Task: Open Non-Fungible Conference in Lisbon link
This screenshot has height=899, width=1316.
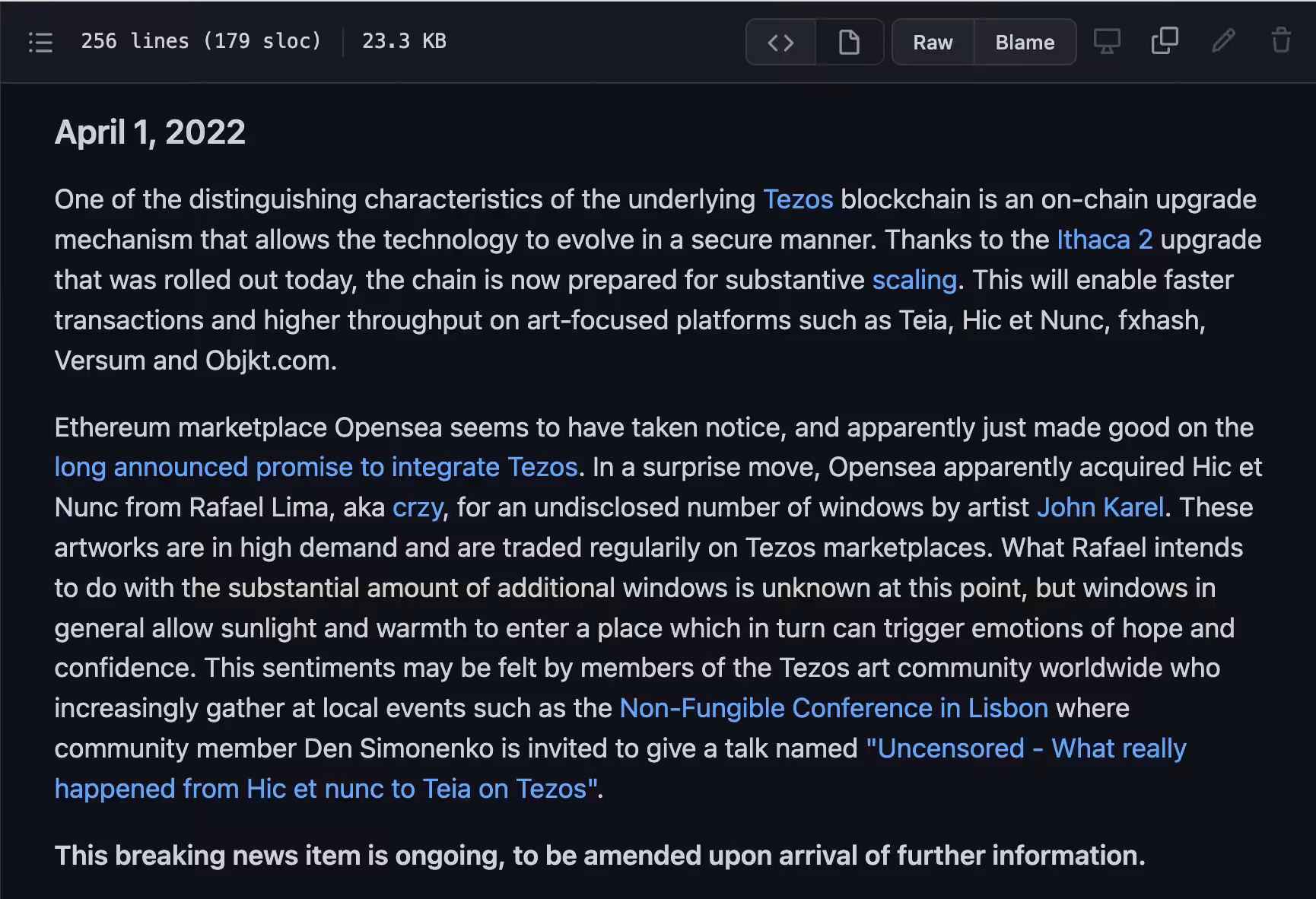Action: pyautogui.click(x=834, y=708)
